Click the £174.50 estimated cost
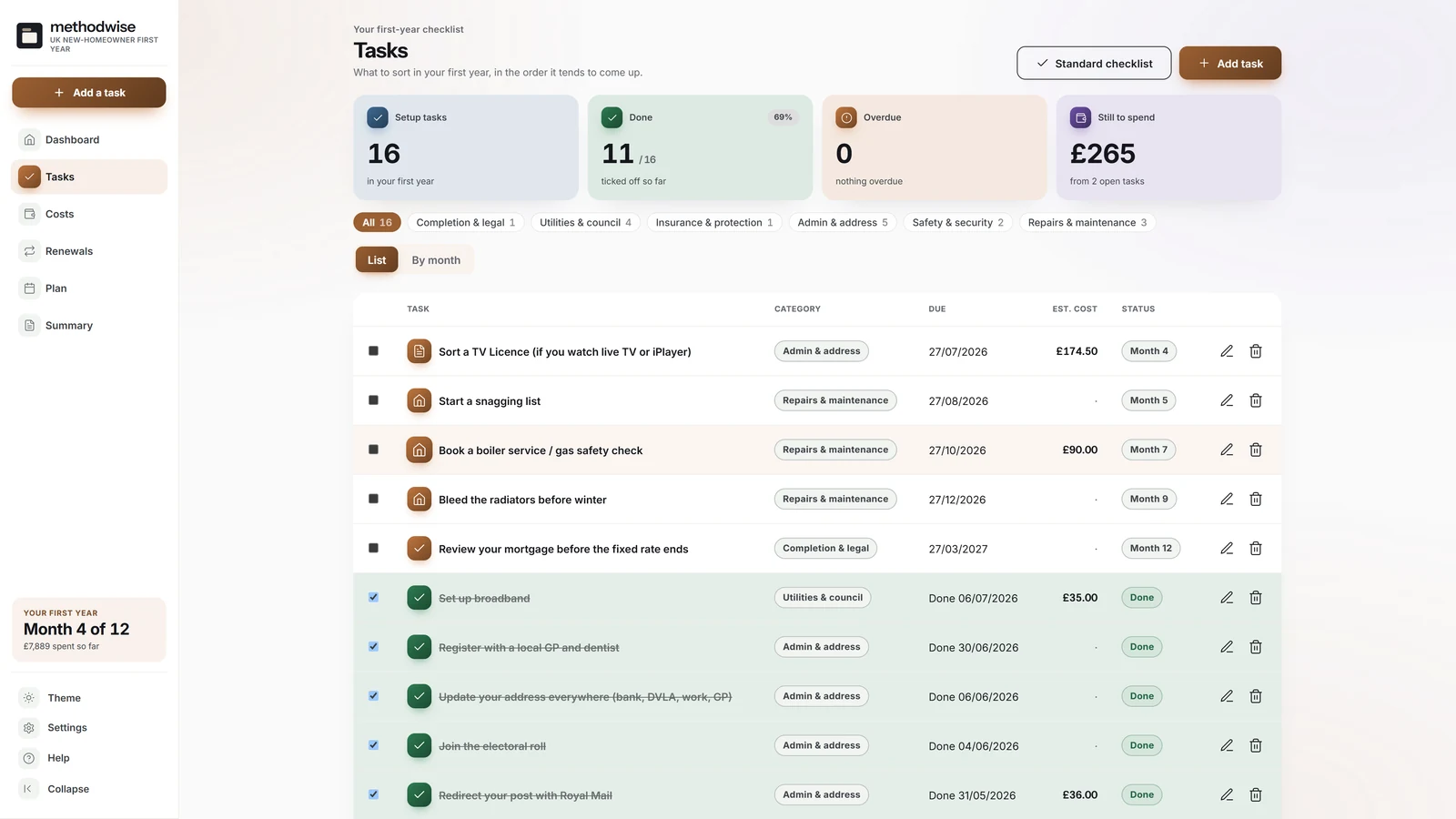 (x=1077, y=351)
